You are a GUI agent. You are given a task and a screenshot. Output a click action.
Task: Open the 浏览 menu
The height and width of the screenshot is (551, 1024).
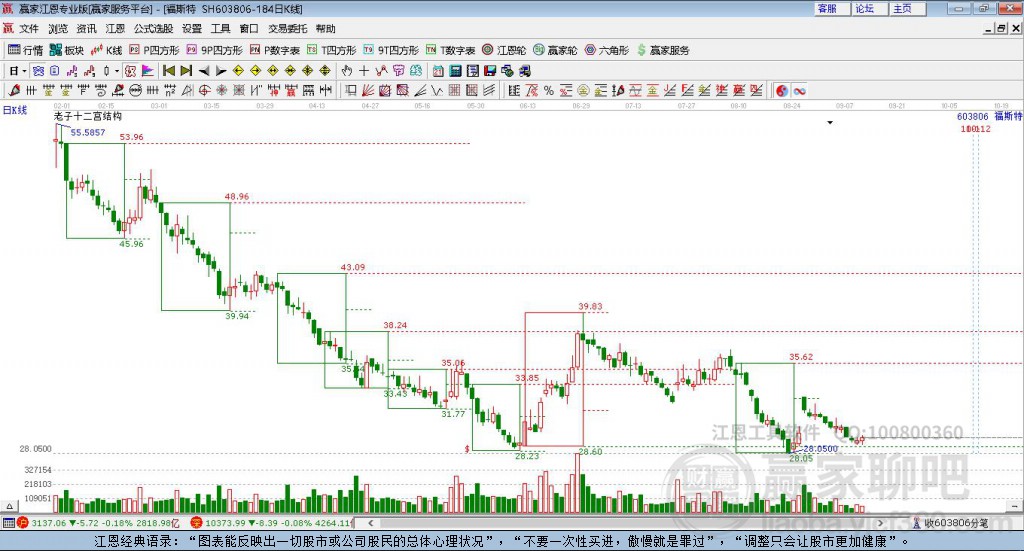58,29
